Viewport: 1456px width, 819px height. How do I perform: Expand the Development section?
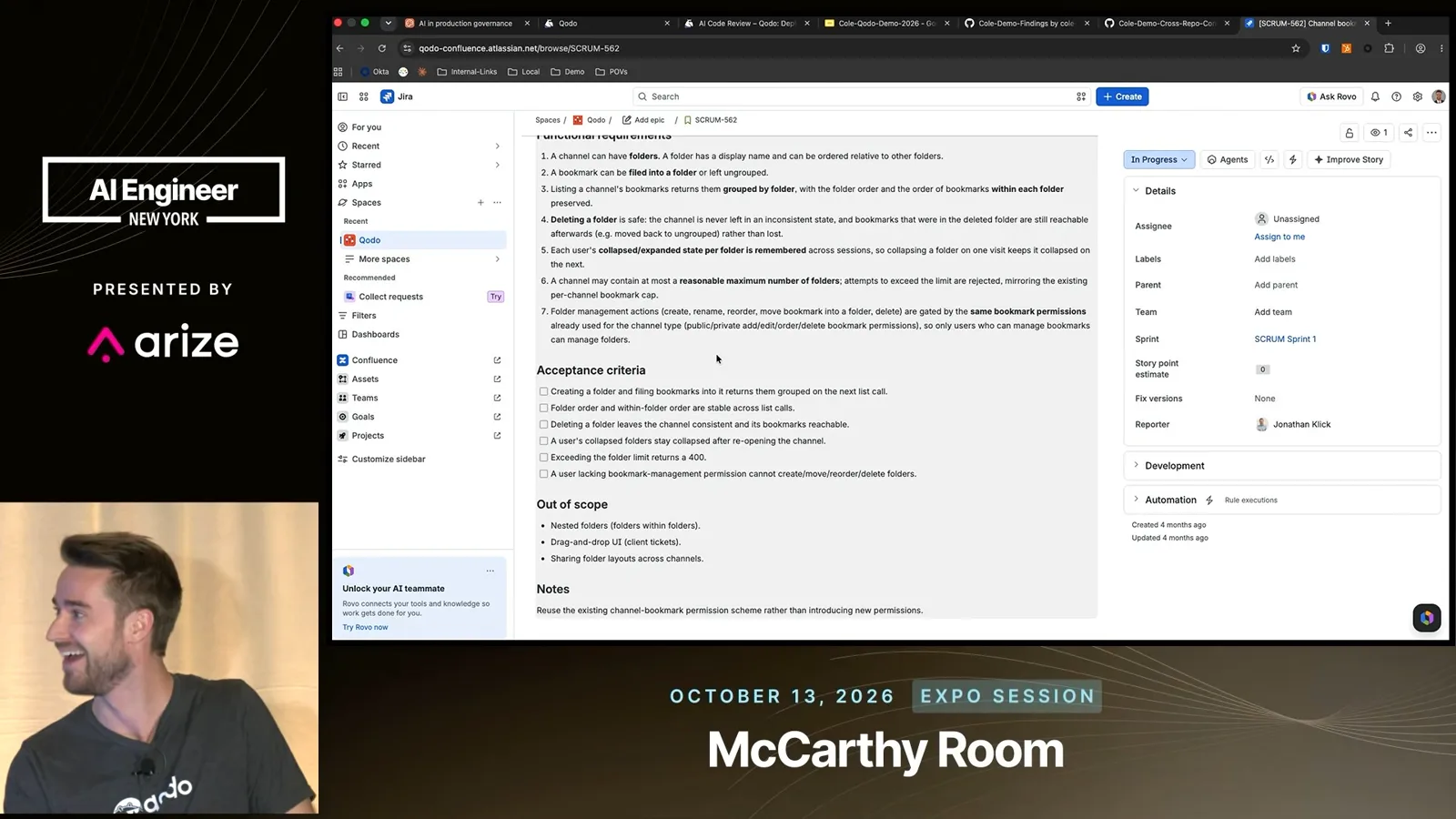[1136, 465]
